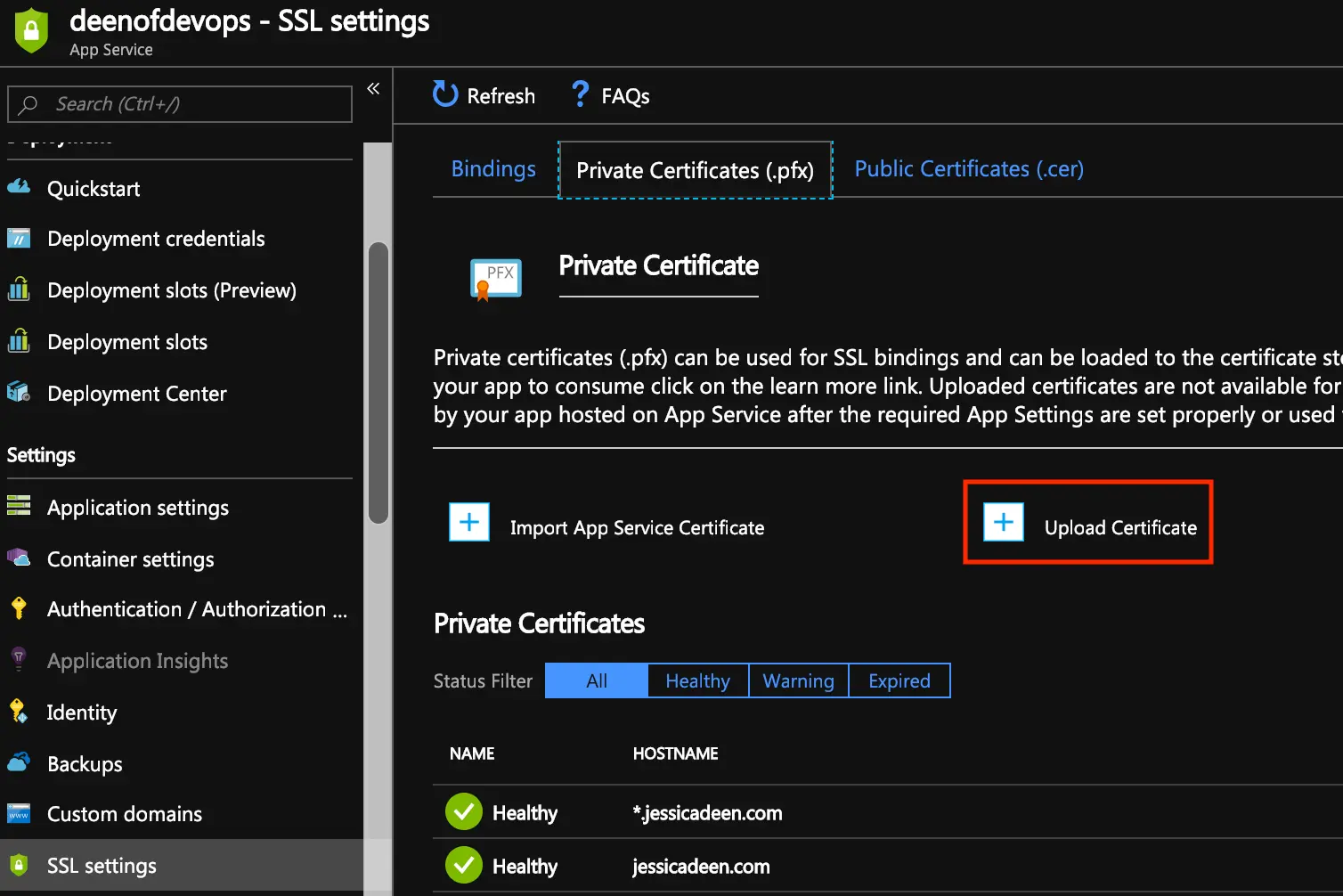1343x896 pixels.
Task: Click the Refresh icon on the toolbar
Action: pos(444,94)
